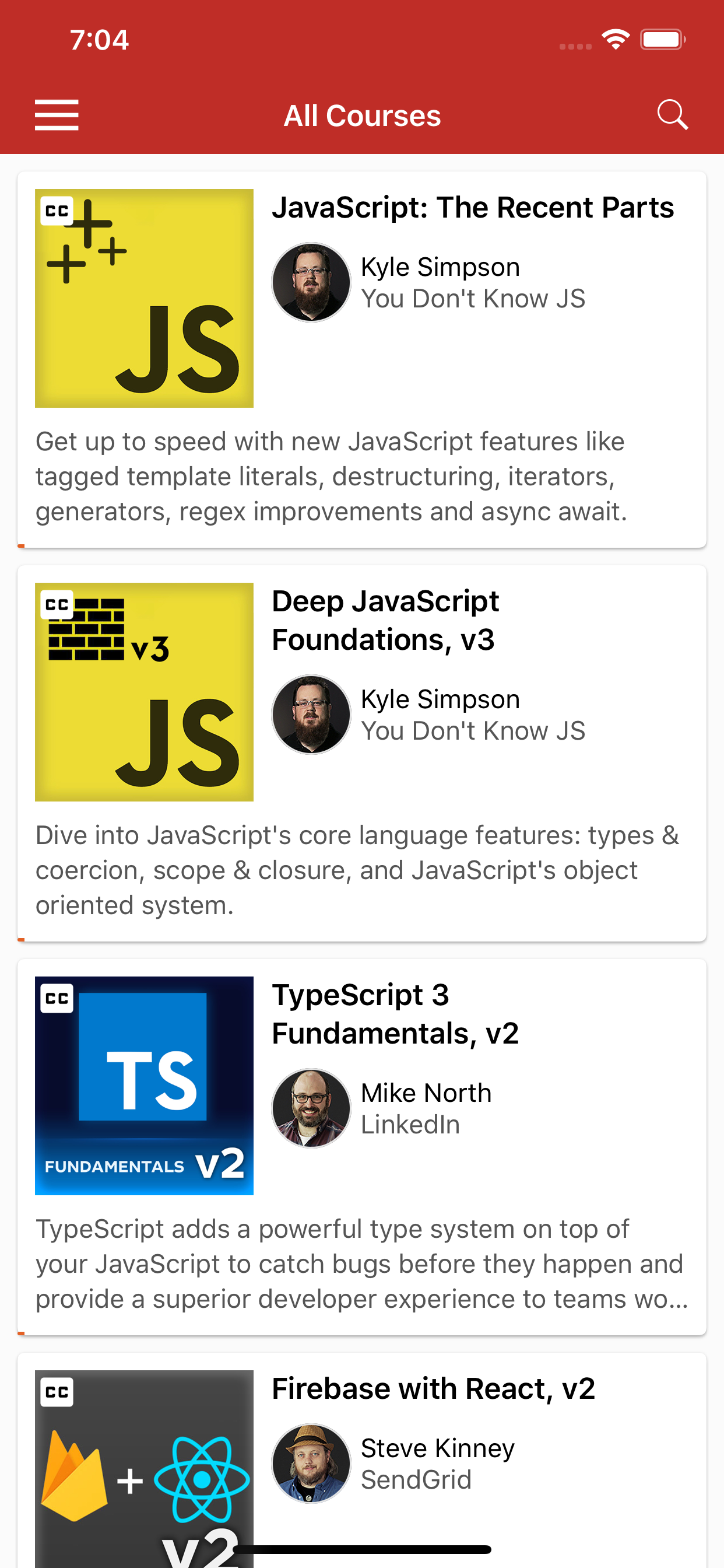Viewport: 724px width, 1568px height.
Task: Tap Kyle Simpson avatar in Recent Parts card
Action: point(311,282)
